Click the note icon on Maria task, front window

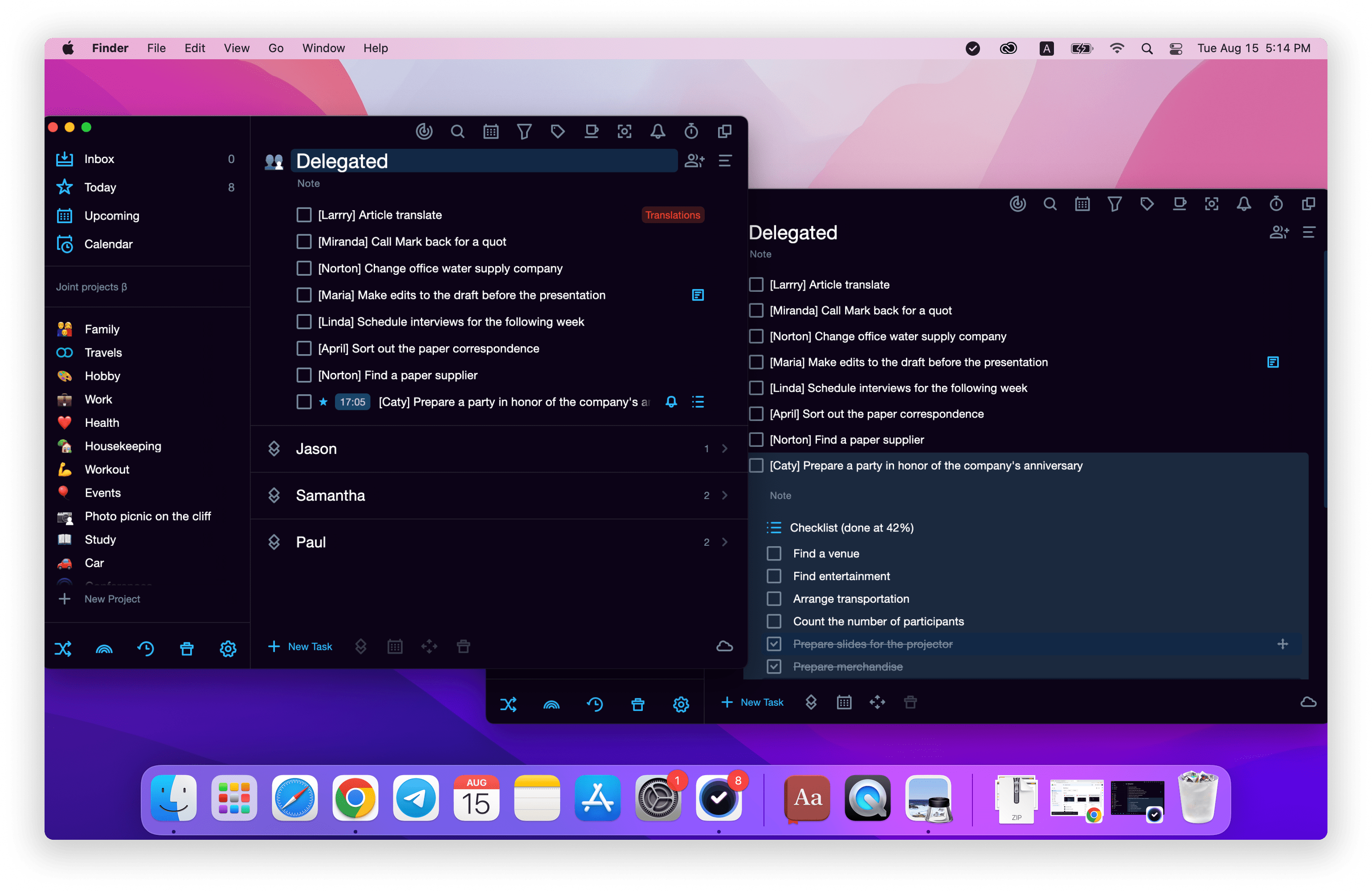[698, 295]
